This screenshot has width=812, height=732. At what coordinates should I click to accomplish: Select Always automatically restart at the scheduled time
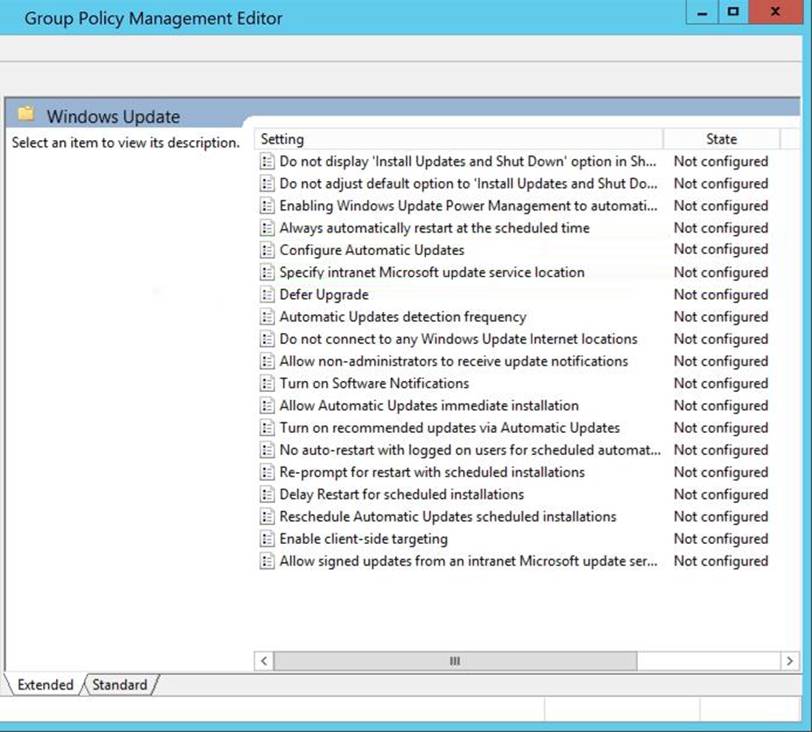click(434, 228)
